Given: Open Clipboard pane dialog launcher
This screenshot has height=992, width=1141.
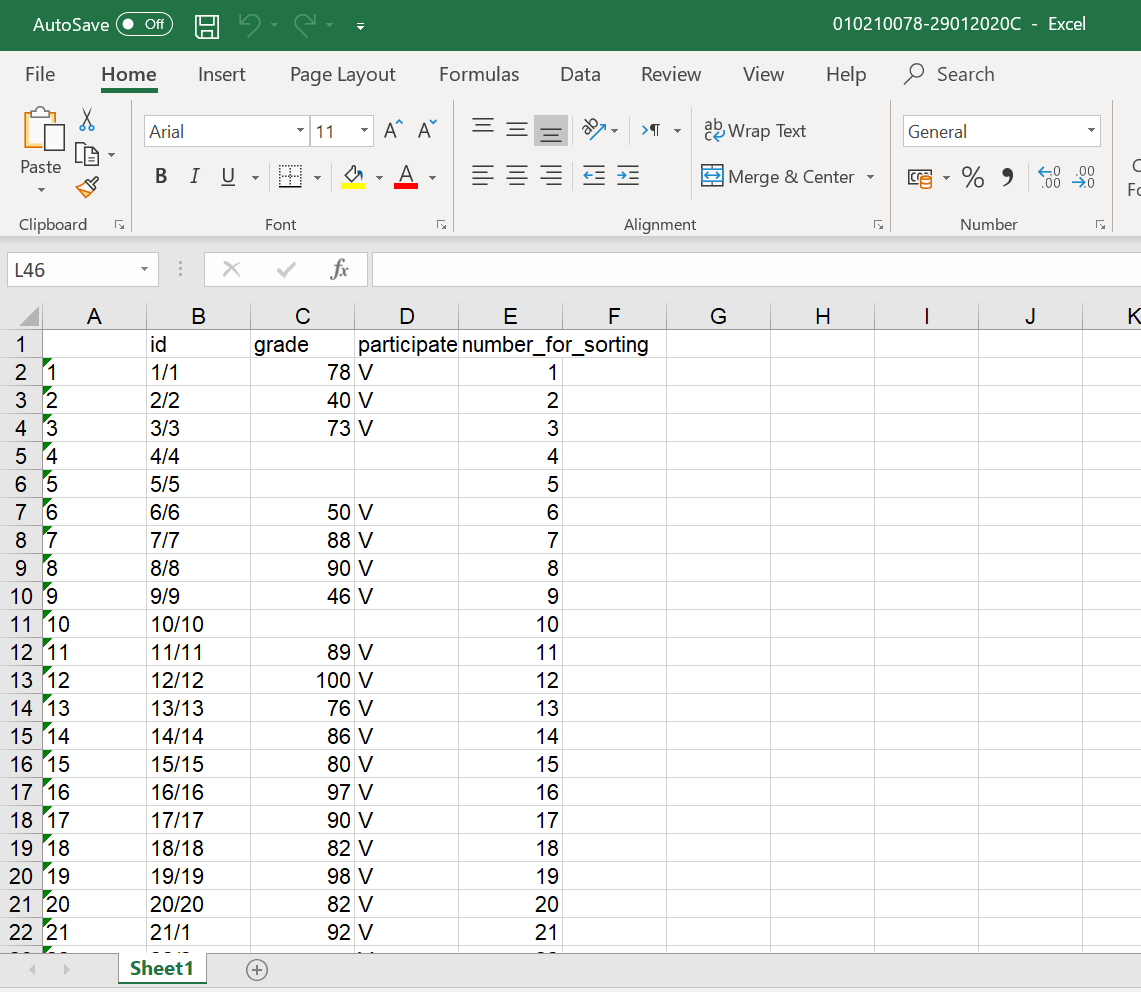Looking at the screenshot, I should (x=119, y=225).
